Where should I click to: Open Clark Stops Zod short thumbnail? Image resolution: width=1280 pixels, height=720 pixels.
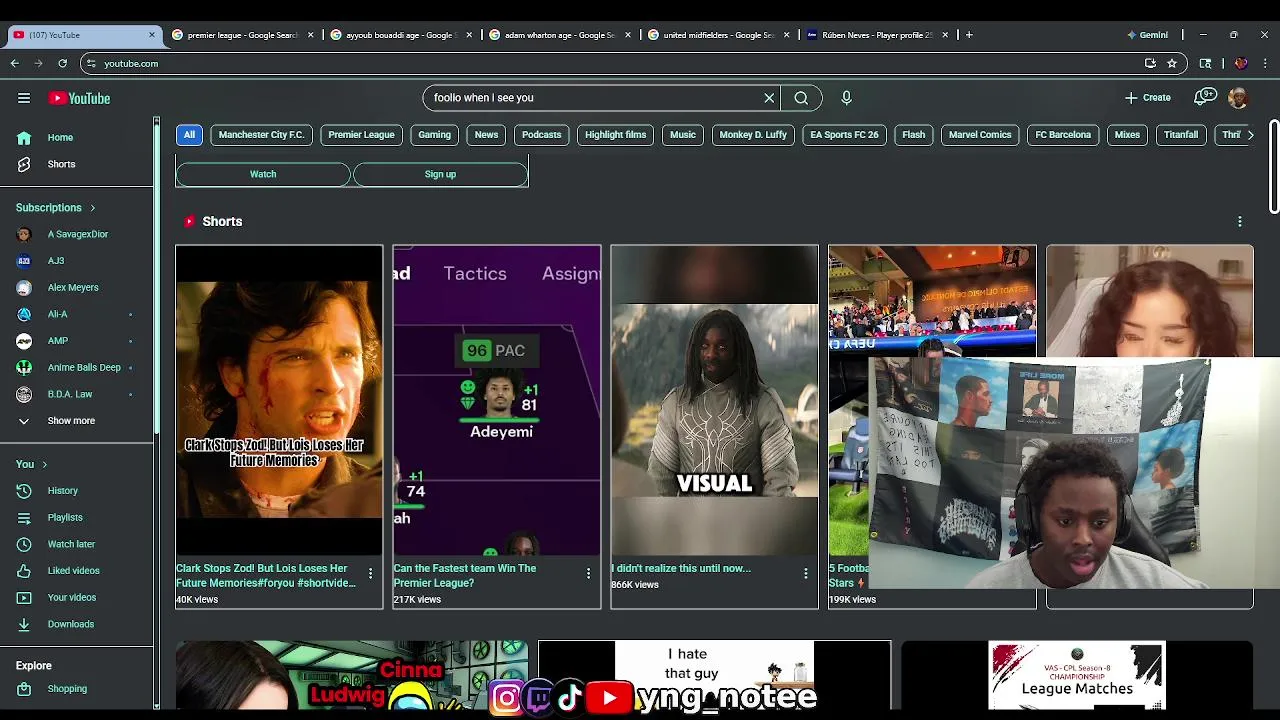[279, 400]
